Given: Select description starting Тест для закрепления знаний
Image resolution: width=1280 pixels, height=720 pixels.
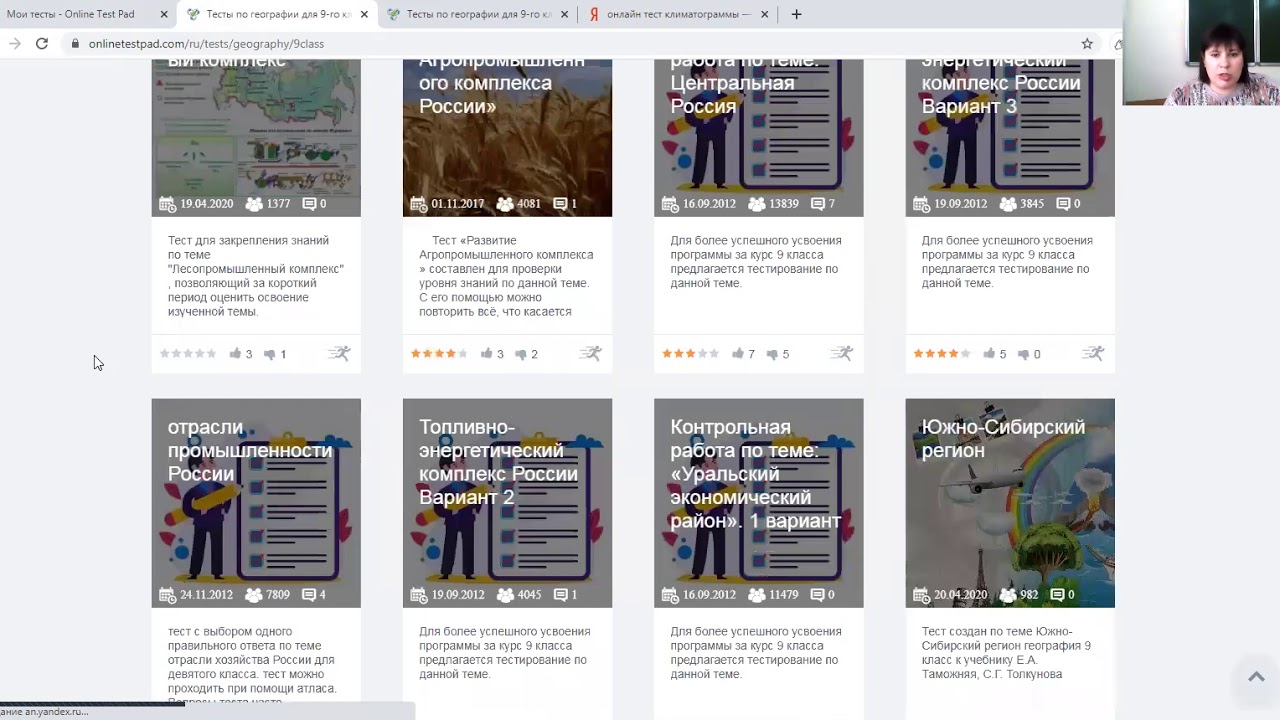Looking at the screenshot, I should pyautogui.click(x=256, y=276).
